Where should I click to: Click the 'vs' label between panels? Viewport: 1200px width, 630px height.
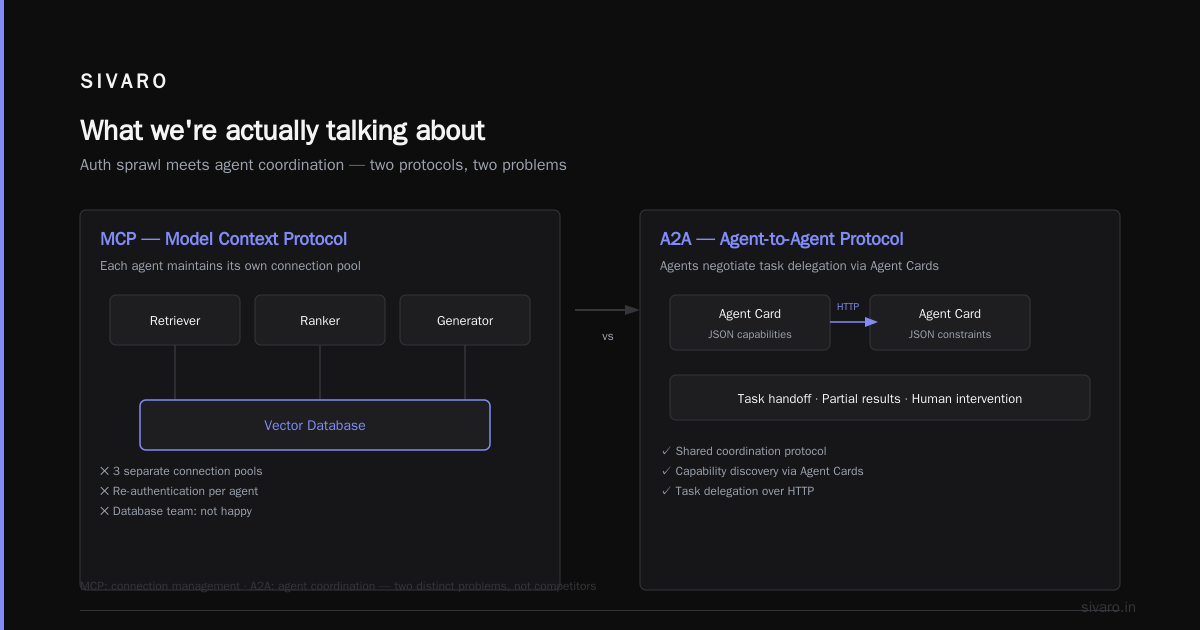click(608, 336)
